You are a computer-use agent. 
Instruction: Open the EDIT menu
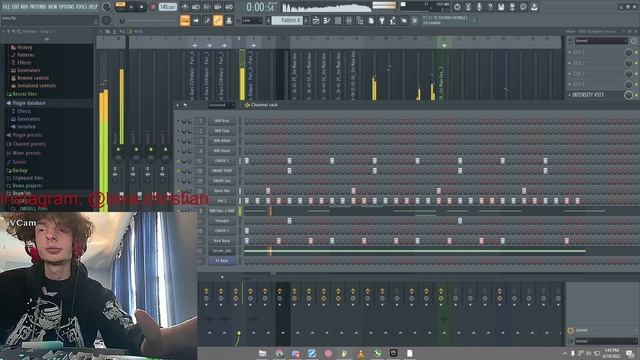click(x=16, y=7)
